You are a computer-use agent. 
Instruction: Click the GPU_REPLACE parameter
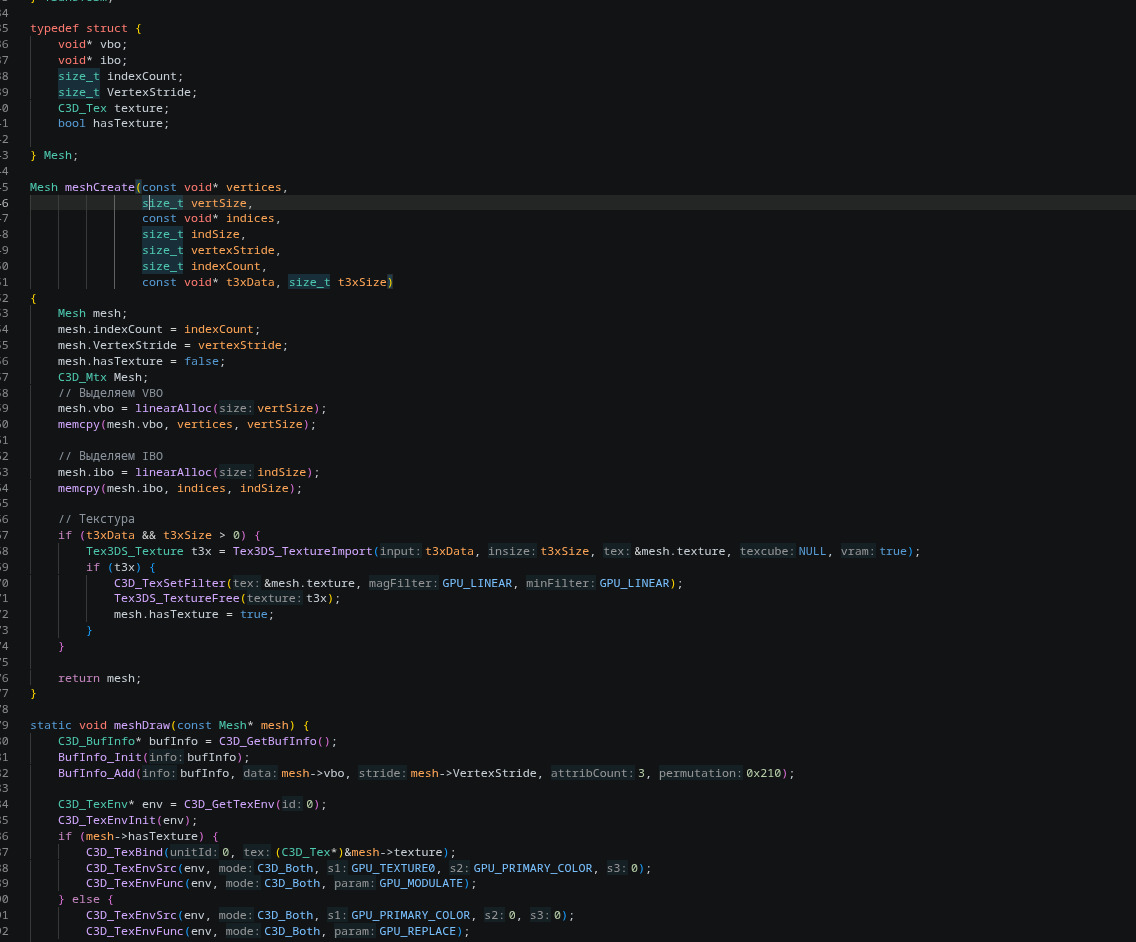417,931
